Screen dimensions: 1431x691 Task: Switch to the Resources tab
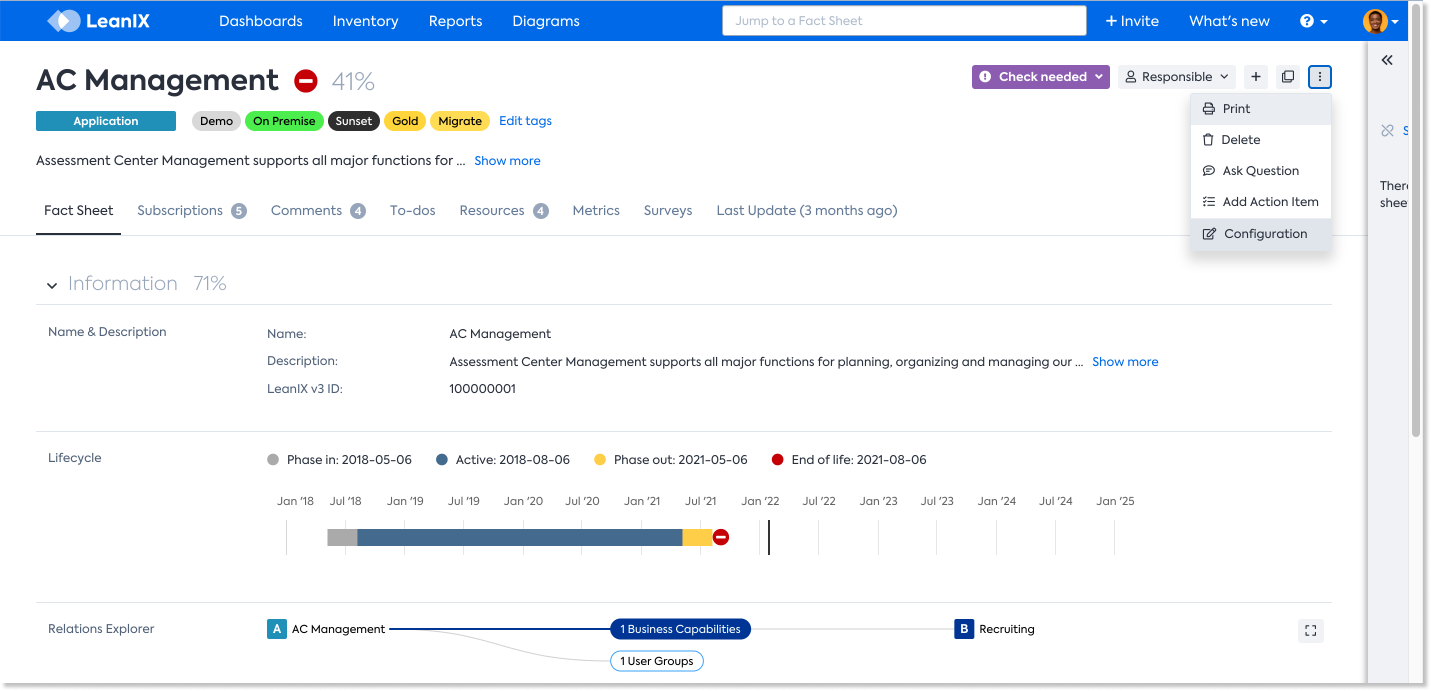(504, 211)
